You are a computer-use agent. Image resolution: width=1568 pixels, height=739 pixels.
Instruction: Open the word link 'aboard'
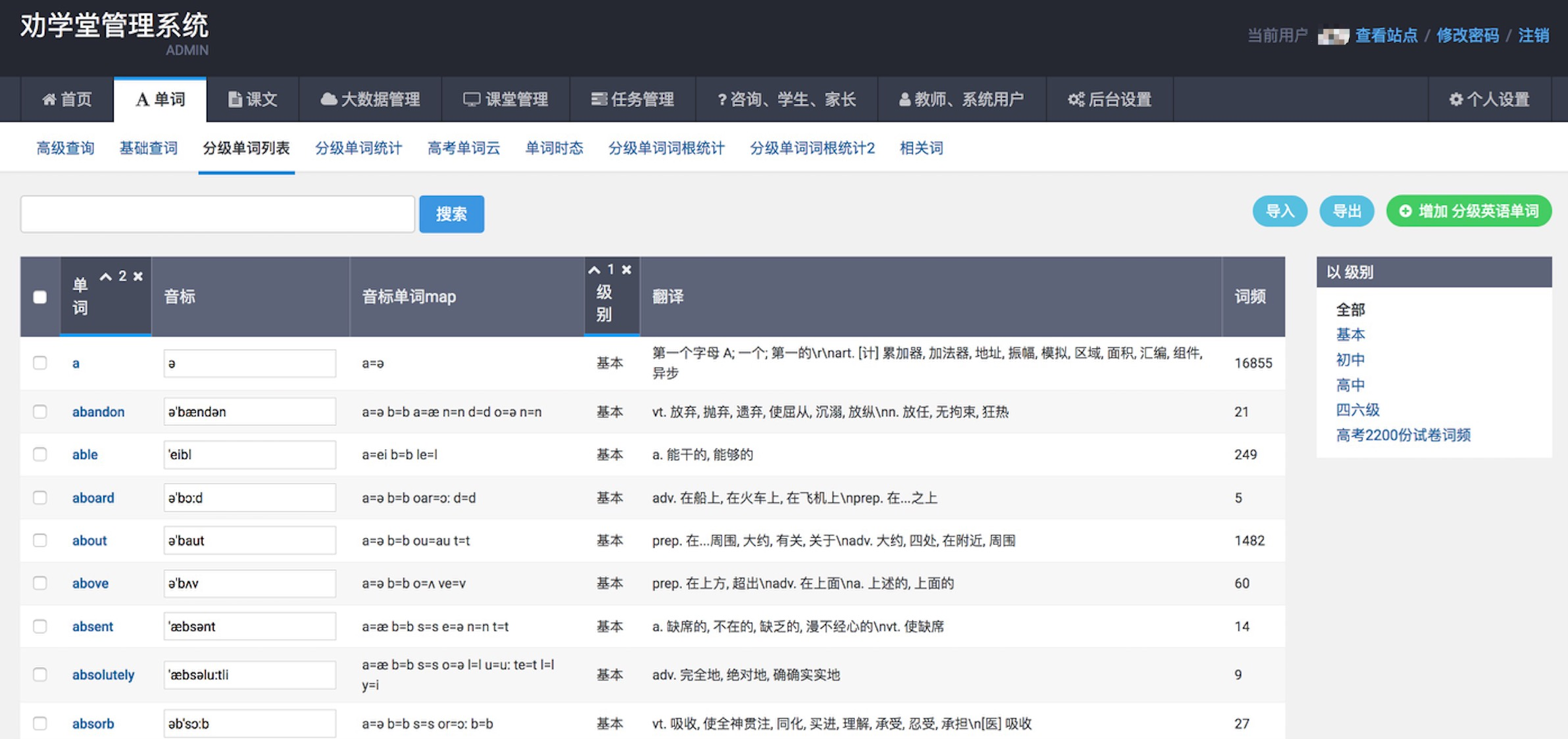click(x=93, y=498)
